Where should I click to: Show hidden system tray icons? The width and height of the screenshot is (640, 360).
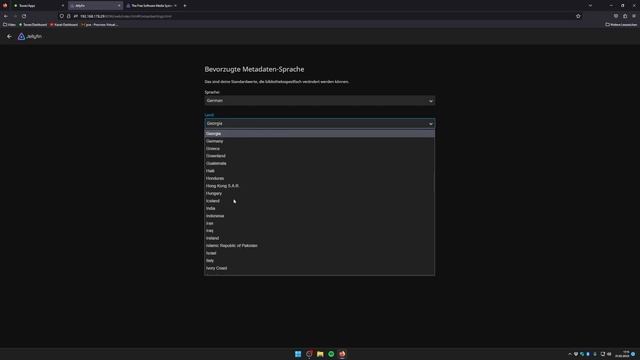pyautogui.click(x=570, y=354)
